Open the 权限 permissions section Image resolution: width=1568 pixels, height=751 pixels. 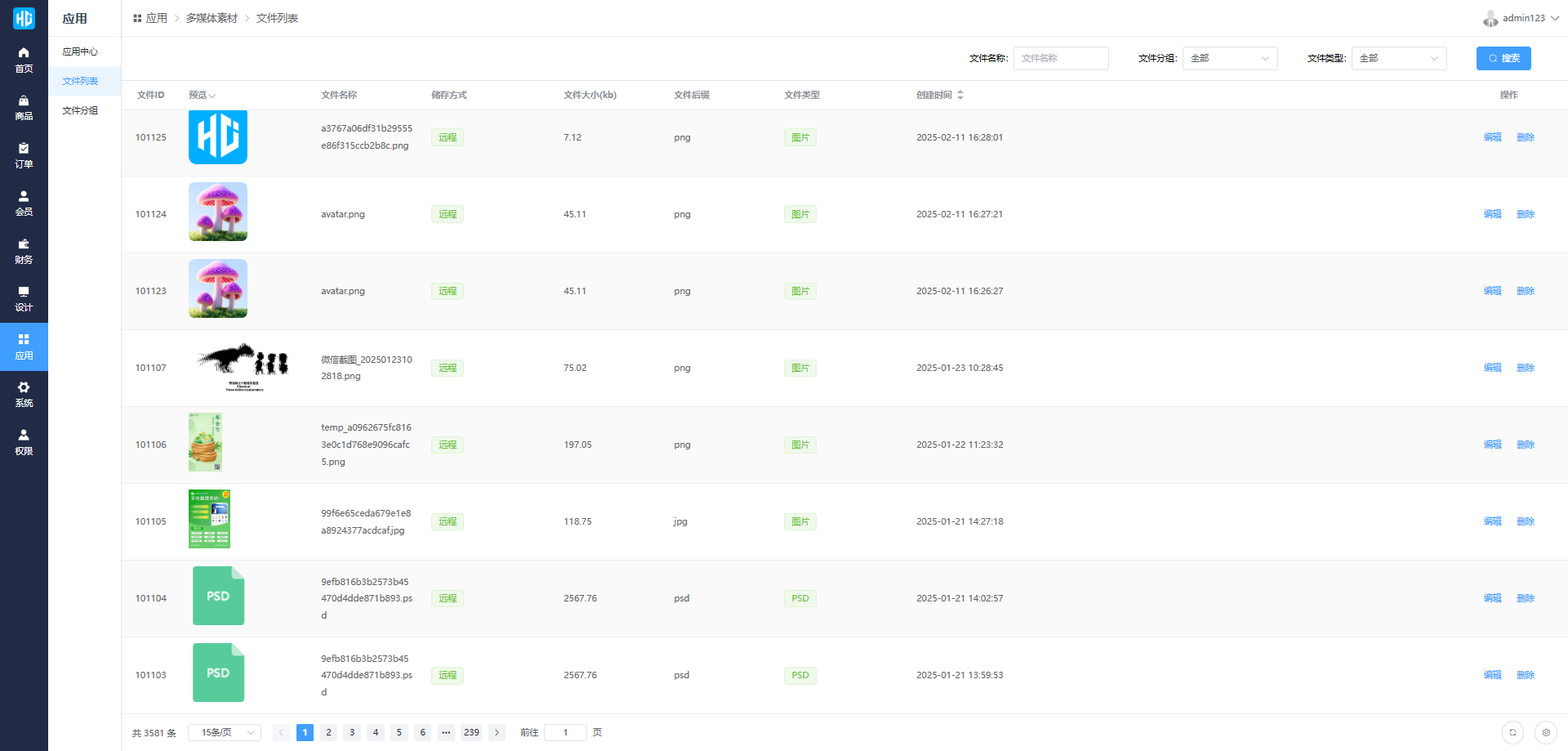point(24,442)
